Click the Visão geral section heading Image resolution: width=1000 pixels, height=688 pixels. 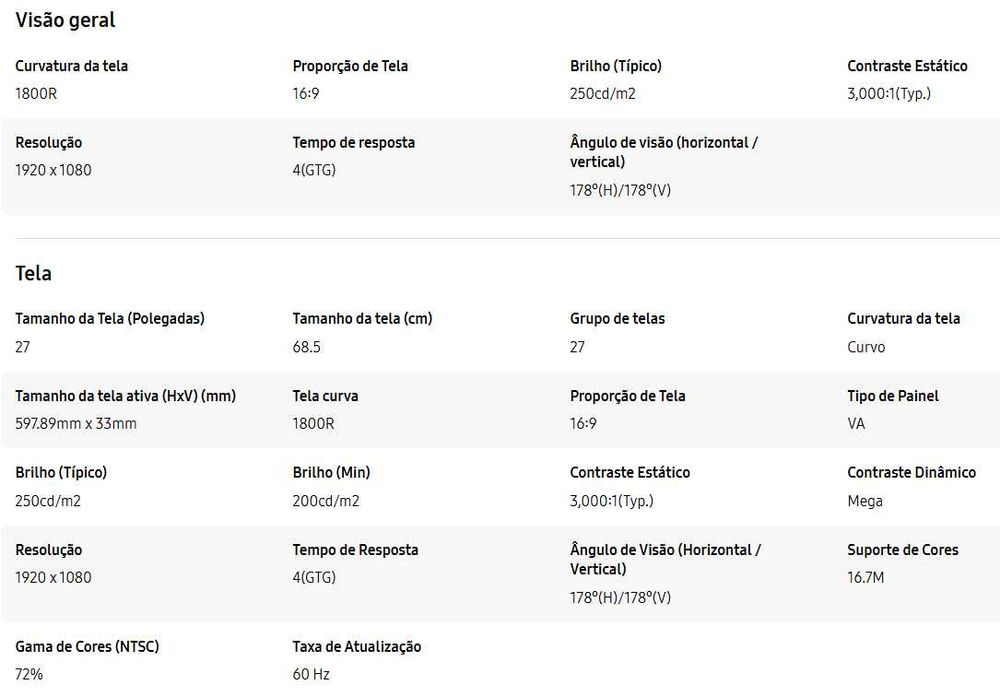[x=65, y=20]
